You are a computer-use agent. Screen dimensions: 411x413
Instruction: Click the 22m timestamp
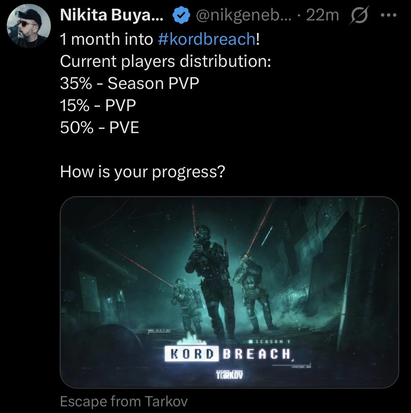[x=322, y=15]
